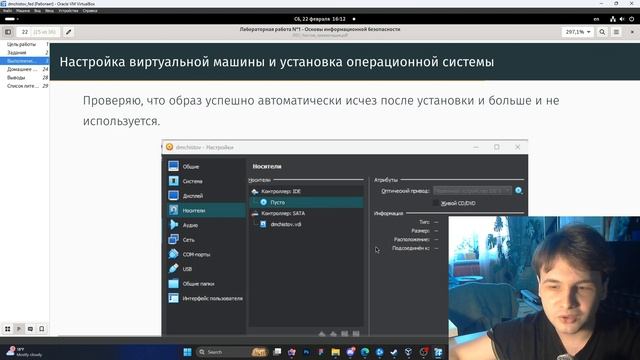This screenshot has height=360, width=640.
Task: Click the blue optical disc chooser icon
Action: pyautogui.click(x=518, y=191)
